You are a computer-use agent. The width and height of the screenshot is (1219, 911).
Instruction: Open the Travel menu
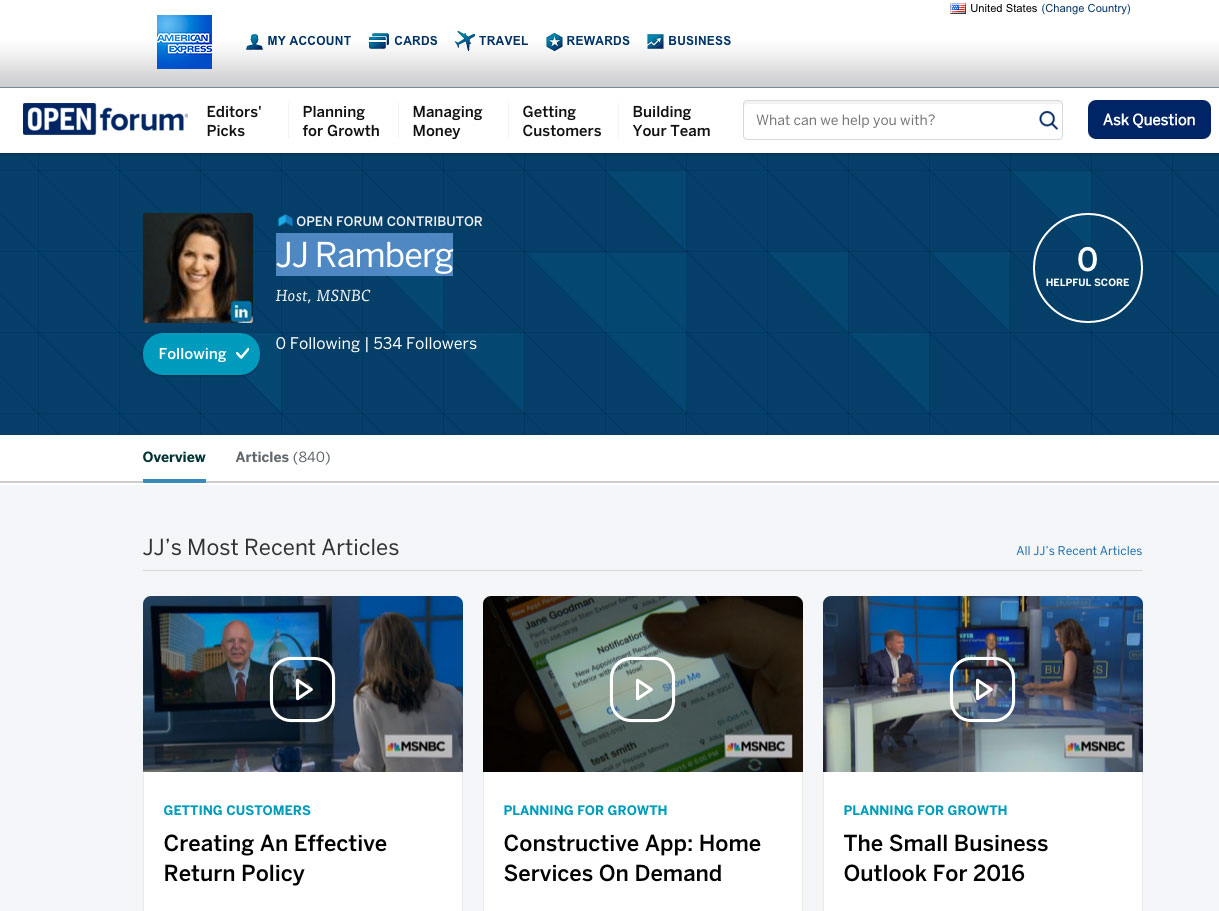[x=491, y=41]
